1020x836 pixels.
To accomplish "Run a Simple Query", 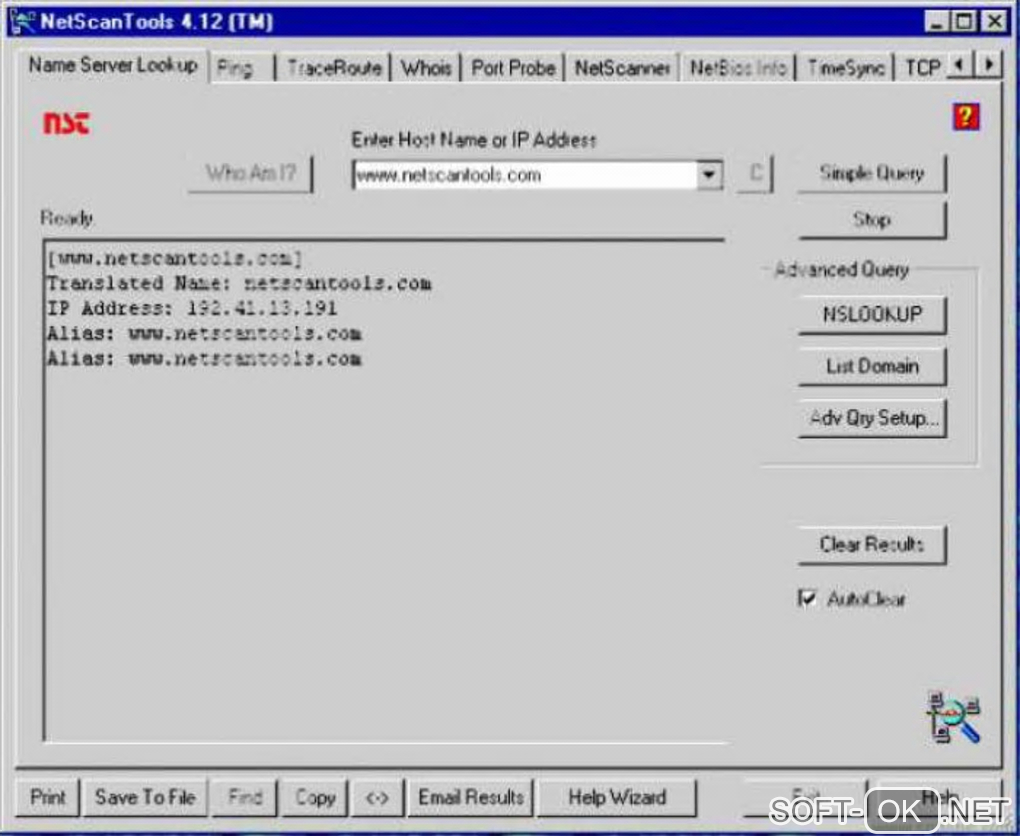I will (x=872, y=173).
